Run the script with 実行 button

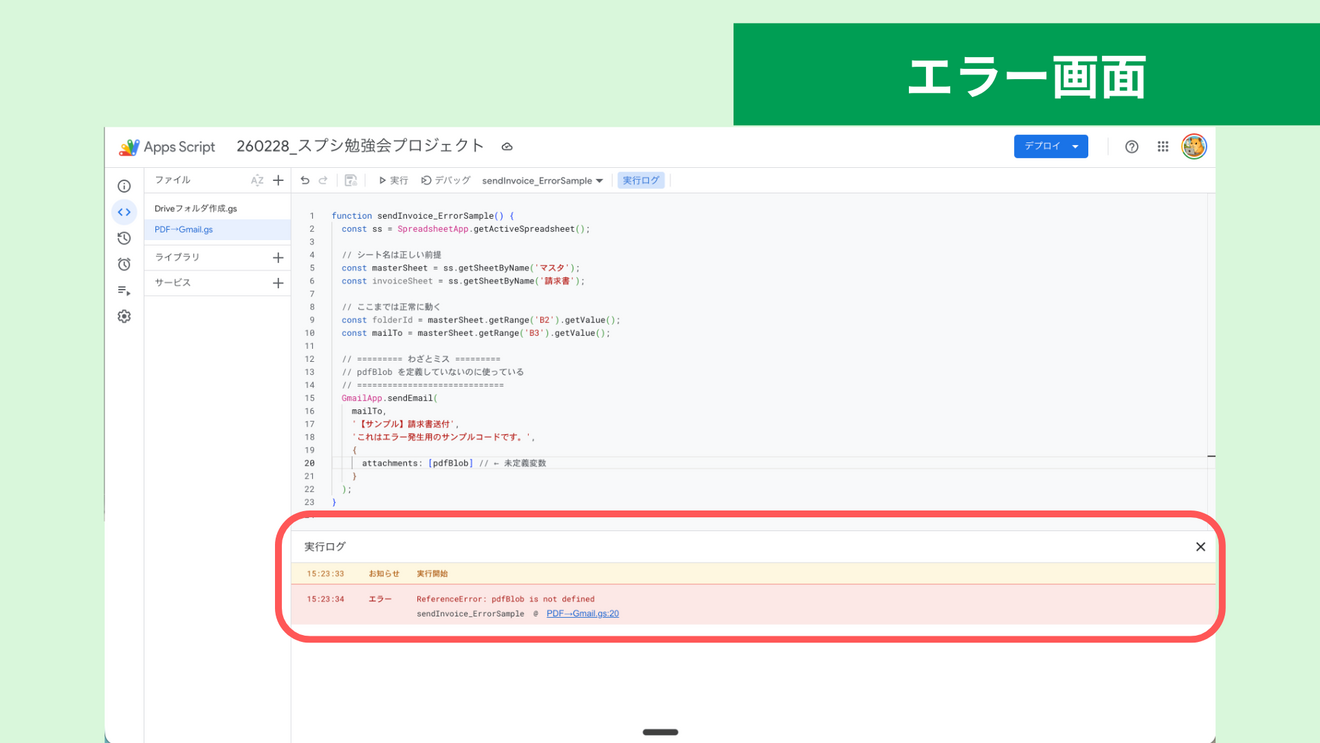click(x=393, y=181)
